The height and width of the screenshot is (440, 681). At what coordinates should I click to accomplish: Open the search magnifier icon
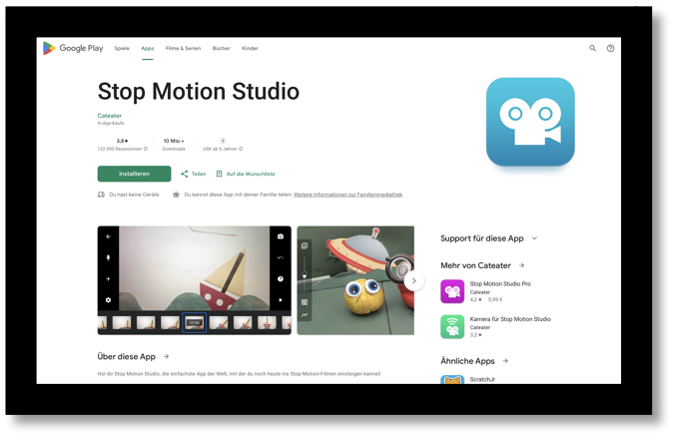(592, 48)
